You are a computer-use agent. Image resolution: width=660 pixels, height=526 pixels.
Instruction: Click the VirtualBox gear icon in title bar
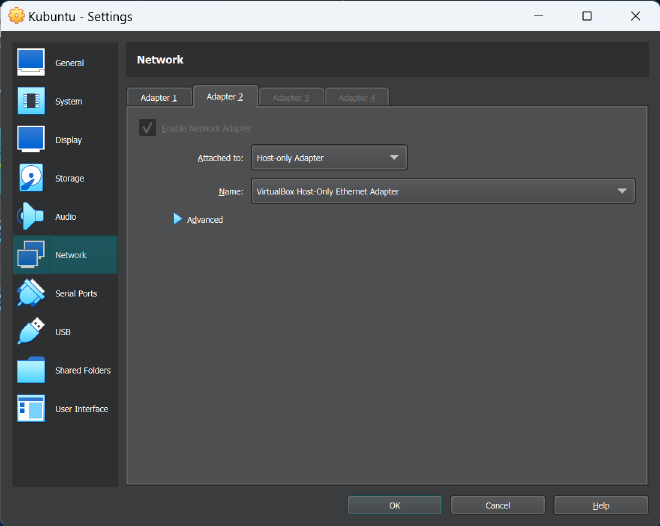point(16,16)
